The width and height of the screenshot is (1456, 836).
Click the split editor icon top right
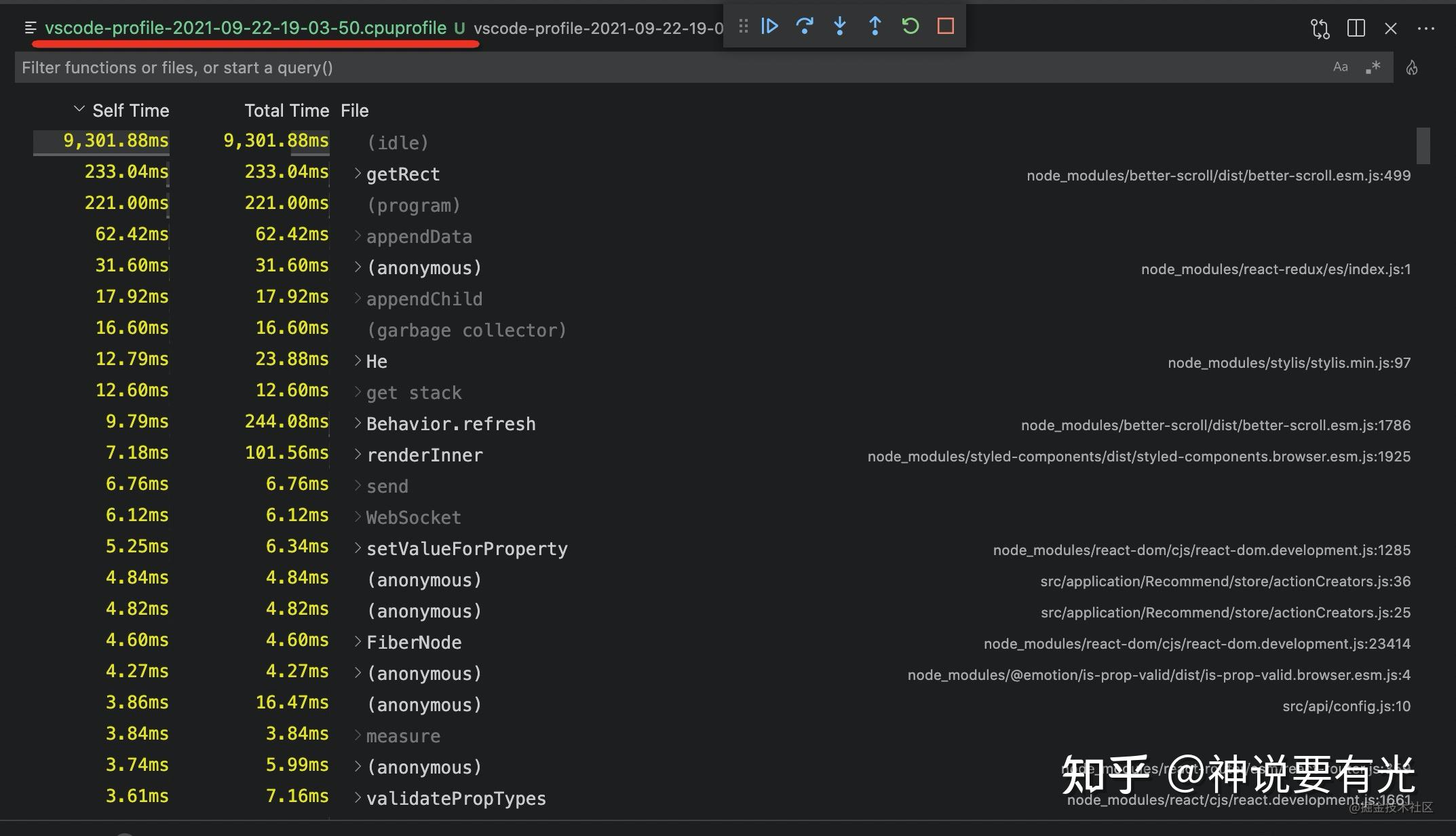[x=1356, y=28]
